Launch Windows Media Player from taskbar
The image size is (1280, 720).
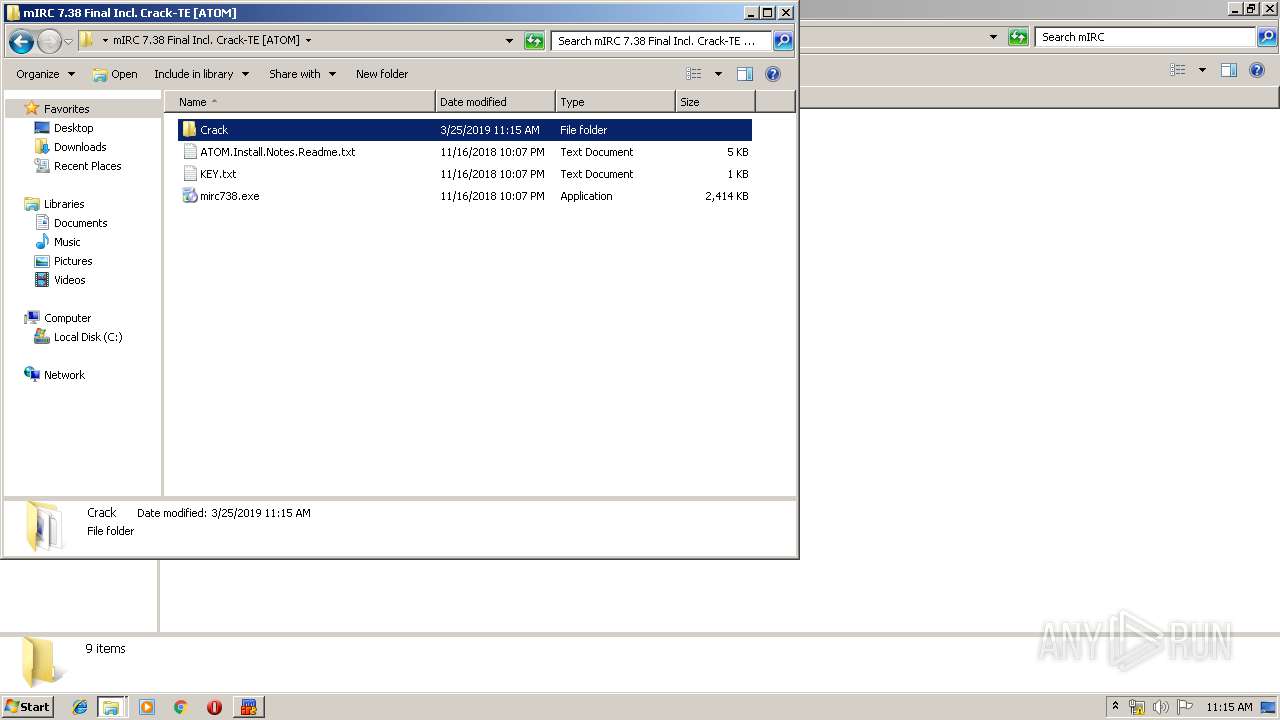coord(147,707)
